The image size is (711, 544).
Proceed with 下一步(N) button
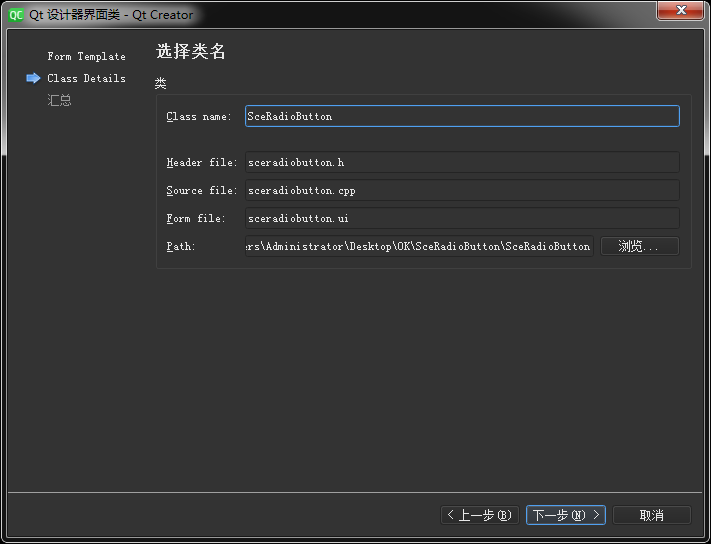click(x=565, y=515)
